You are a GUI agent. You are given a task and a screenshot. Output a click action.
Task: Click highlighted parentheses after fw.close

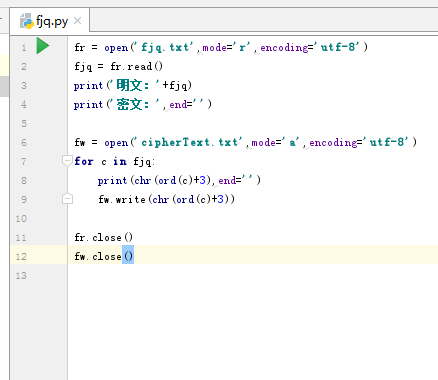click(x=128, y=256)
